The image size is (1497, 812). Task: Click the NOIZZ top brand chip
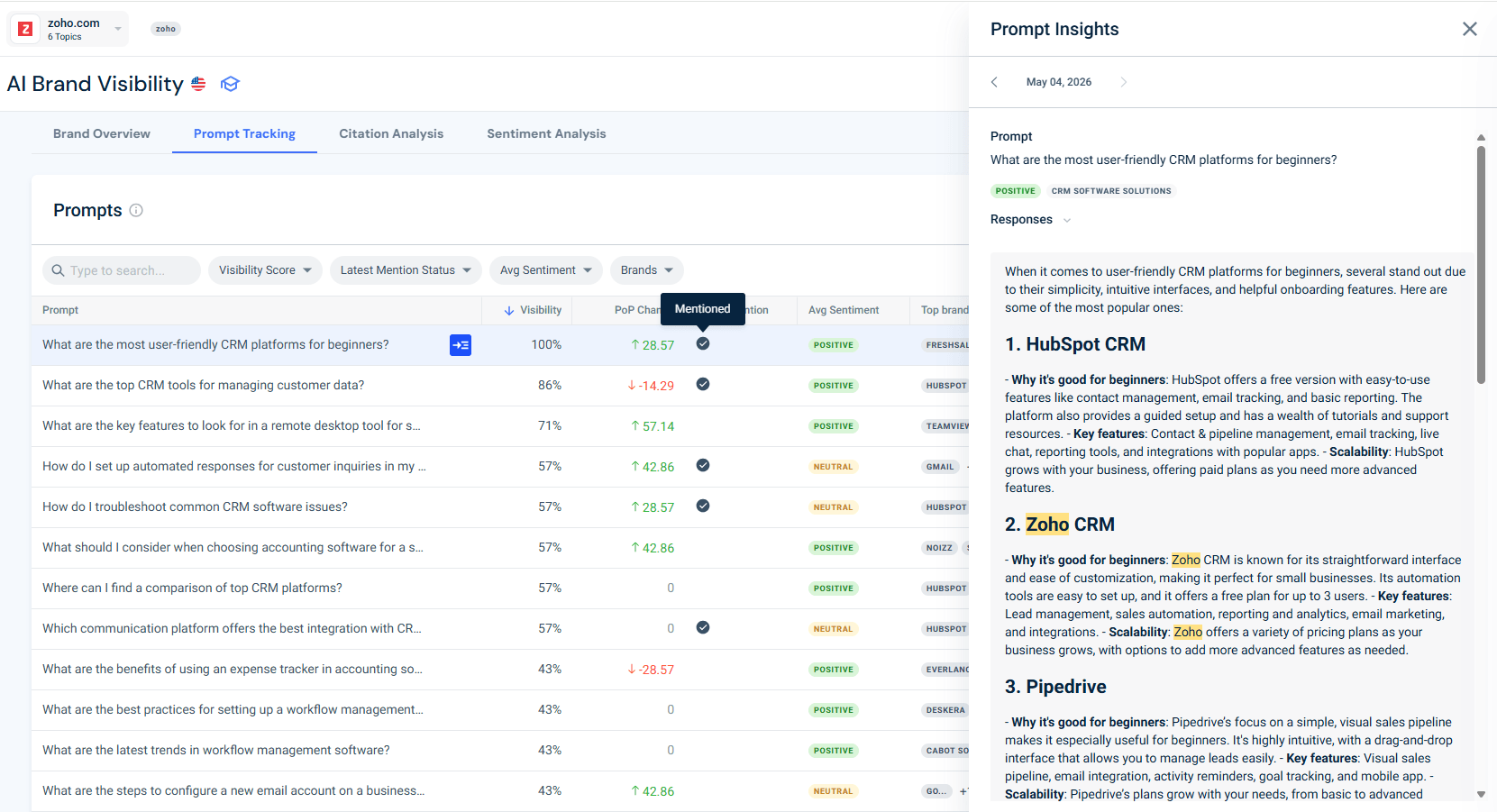pos(939,548)
